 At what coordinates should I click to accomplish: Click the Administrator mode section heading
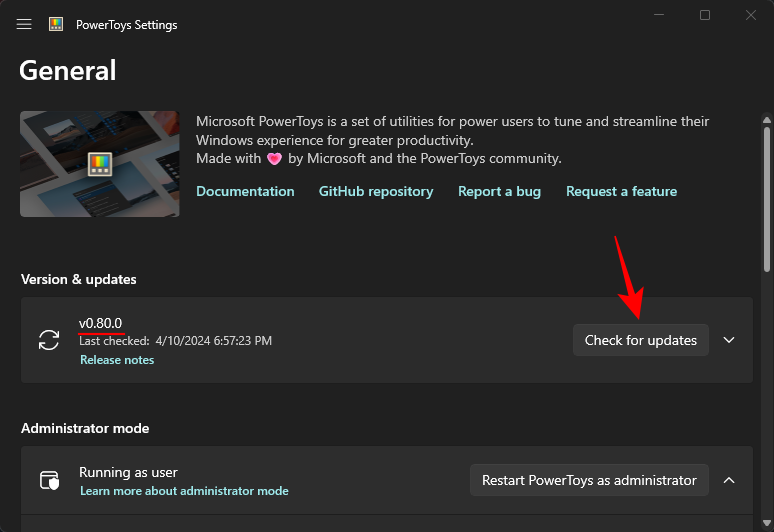coord(85,428)
